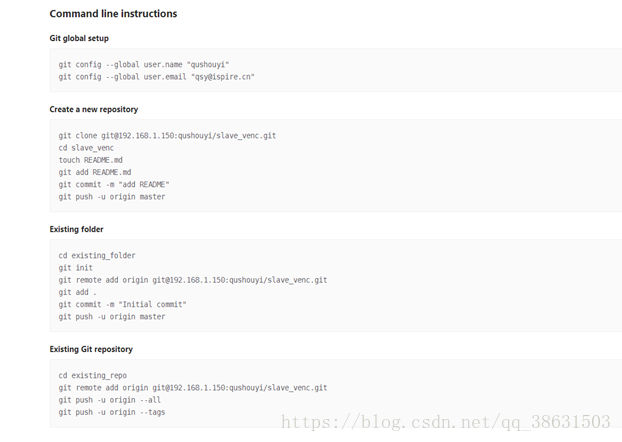
Task: Click the "cd existing_folder" line
Action: [x=96, y=255]
